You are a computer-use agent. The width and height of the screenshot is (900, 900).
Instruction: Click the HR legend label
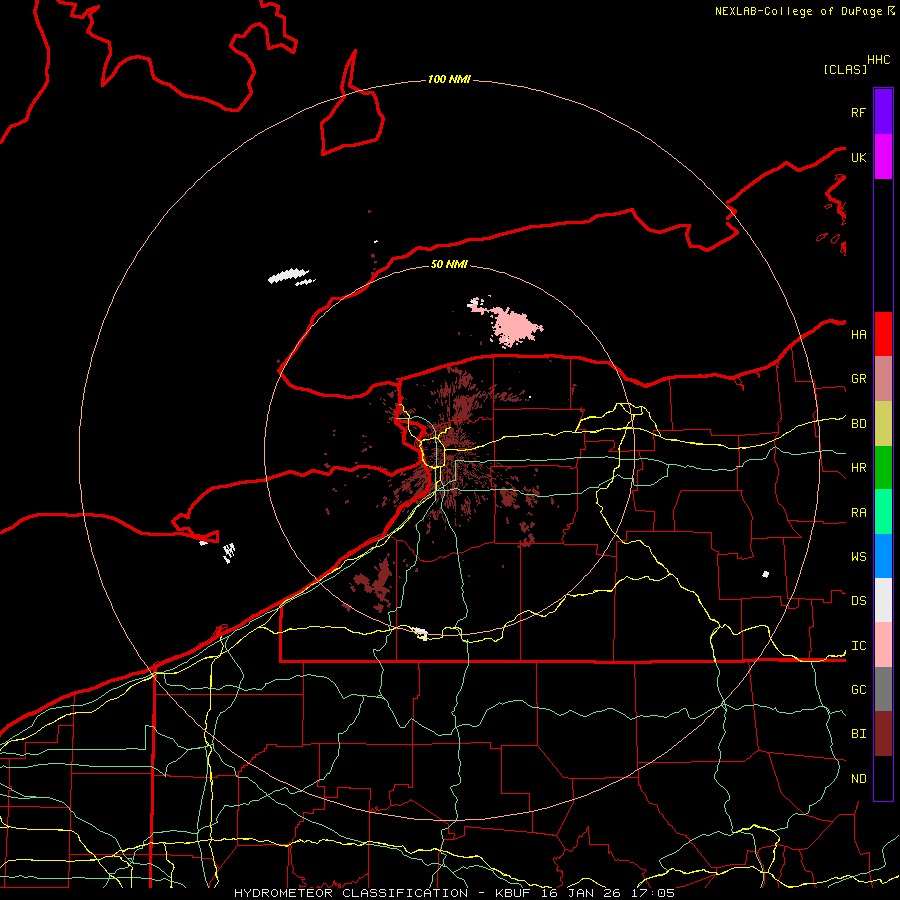(858, 467)
